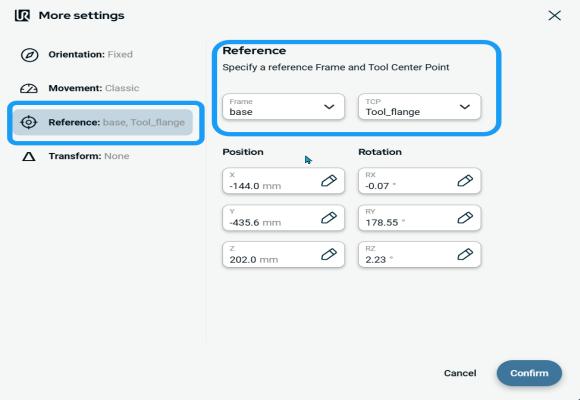
Task: Click the pencil icon for X position
Action: click(328, 181)
